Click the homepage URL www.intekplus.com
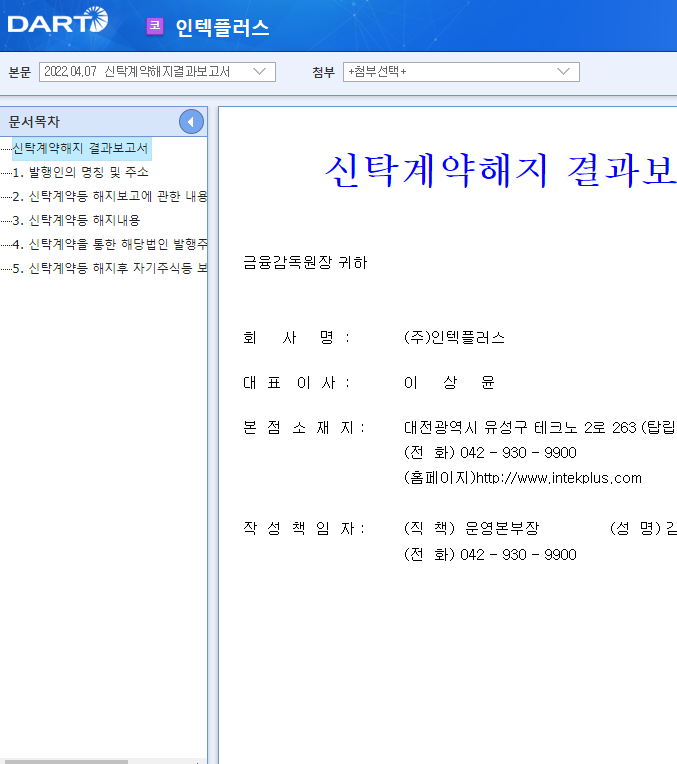677x764 pixels. [x=559, y=478]
